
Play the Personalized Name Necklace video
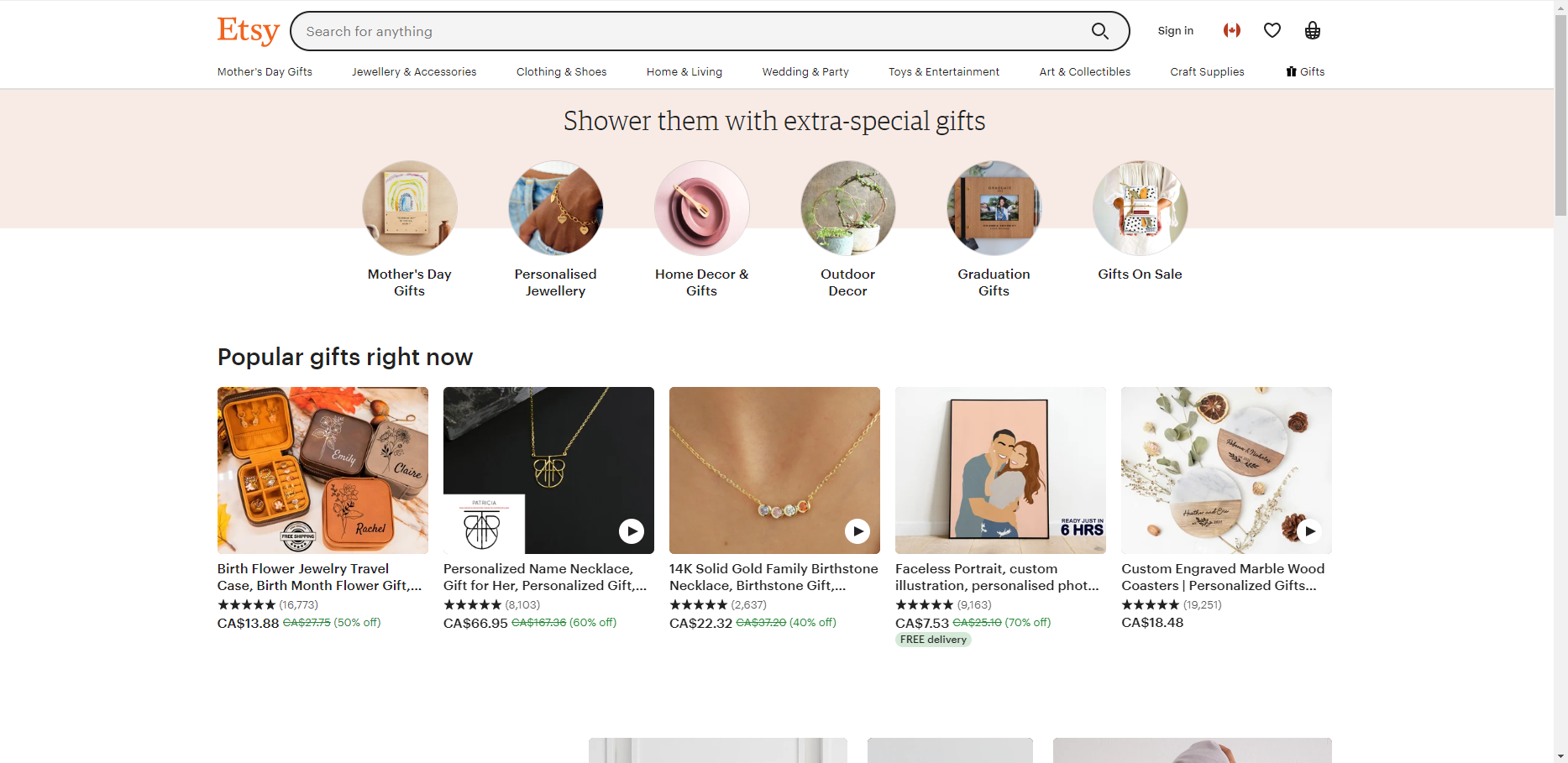click(x=632, y=531)
